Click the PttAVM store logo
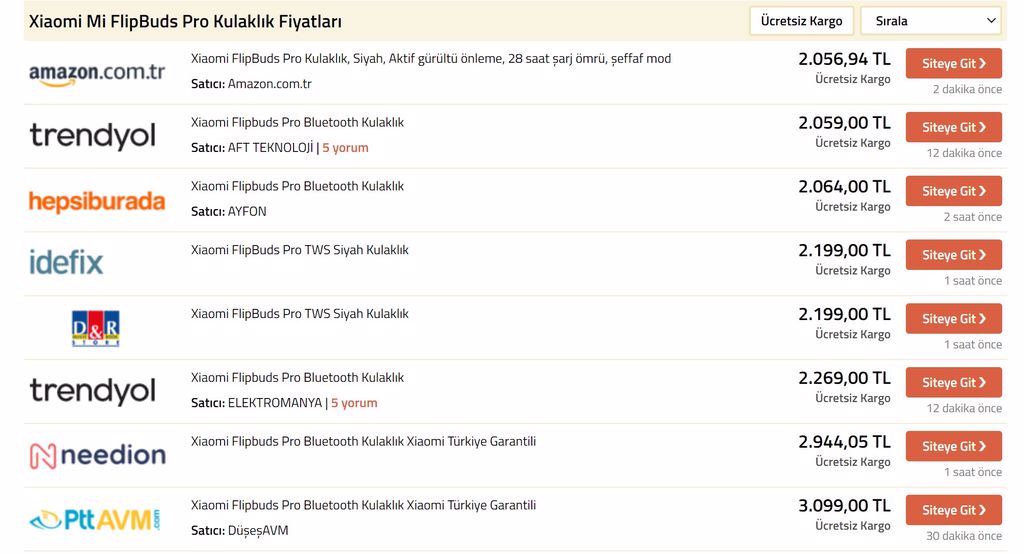1024x554 pixels. 95,519
